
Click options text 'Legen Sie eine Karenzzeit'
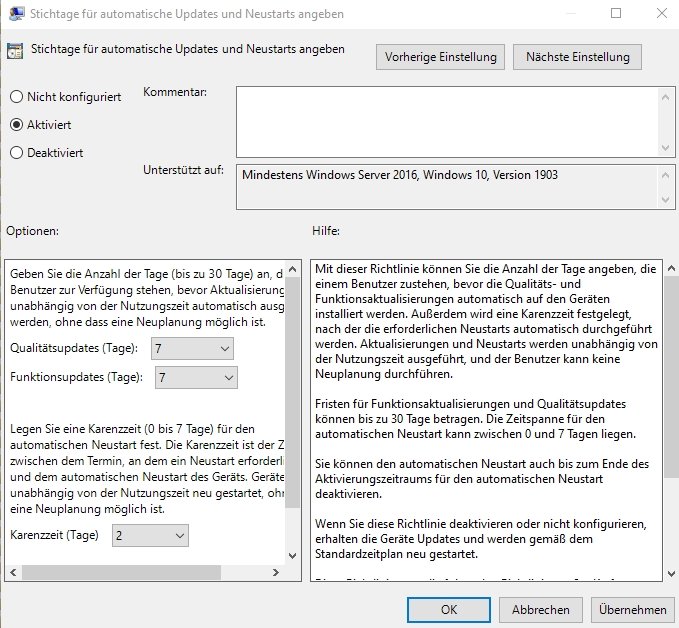click(x=147, y=469)
